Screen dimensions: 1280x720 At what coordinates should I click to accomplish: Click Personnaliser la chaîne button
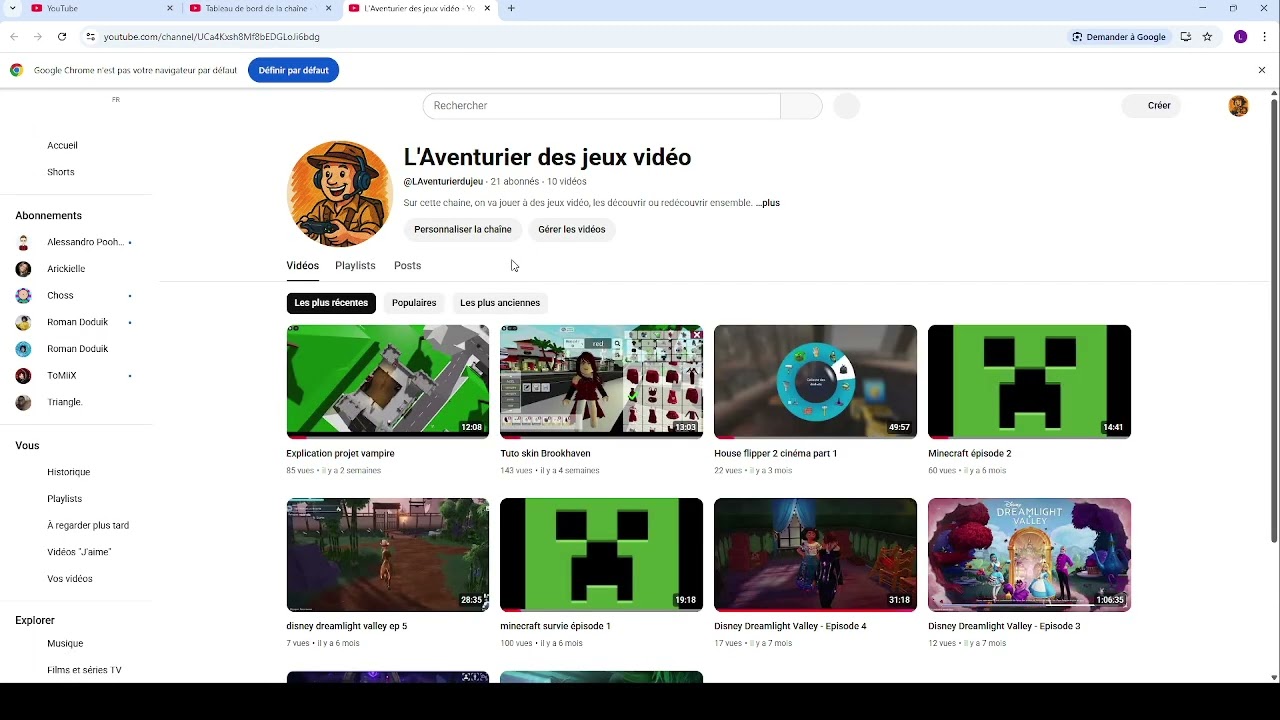pyautogui.click(x=463, y=230)
